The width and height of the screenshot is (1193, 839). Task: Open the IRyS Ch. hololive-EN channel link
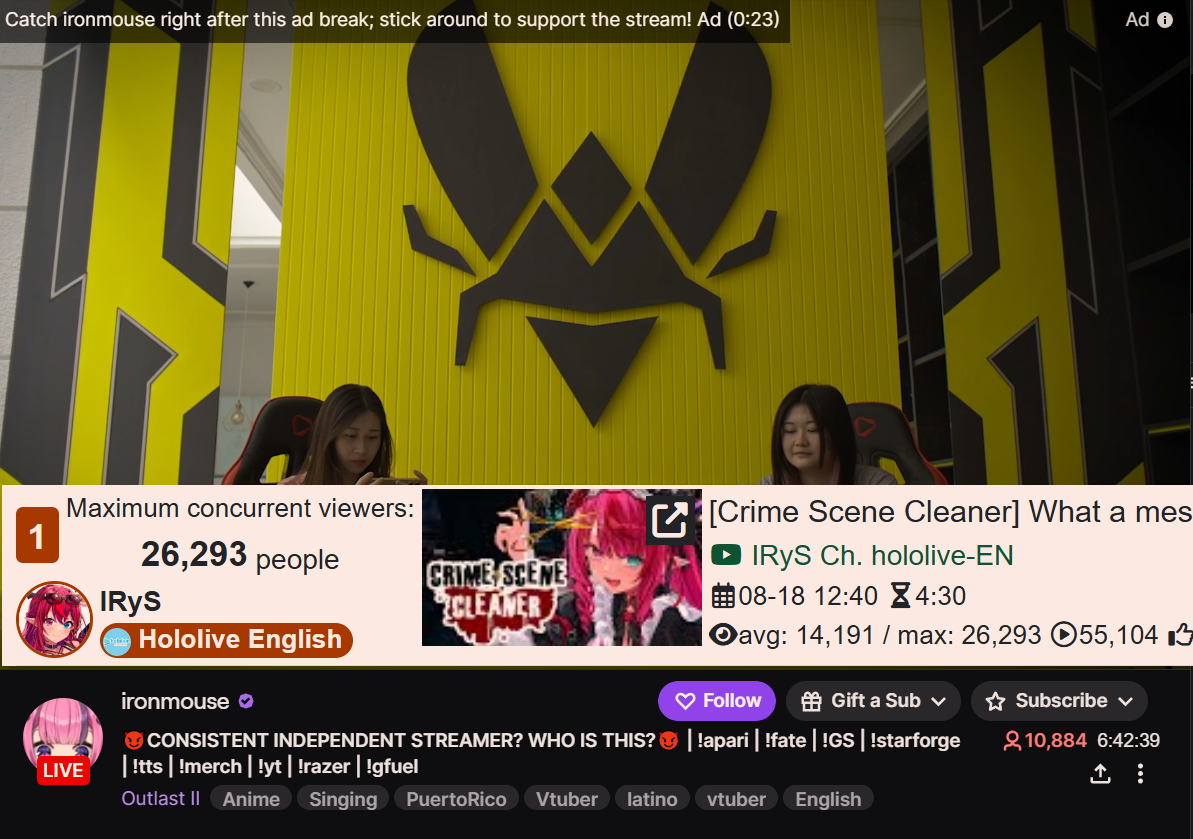point(882,555)
